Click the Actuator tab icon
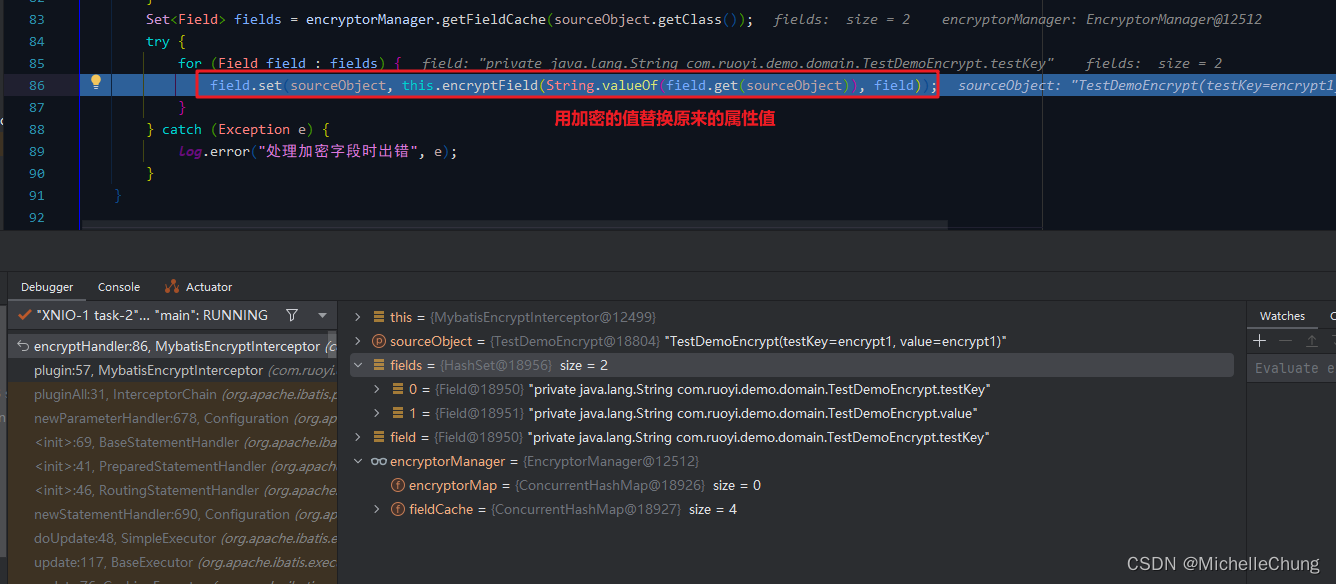 click(x=172, y=287)
